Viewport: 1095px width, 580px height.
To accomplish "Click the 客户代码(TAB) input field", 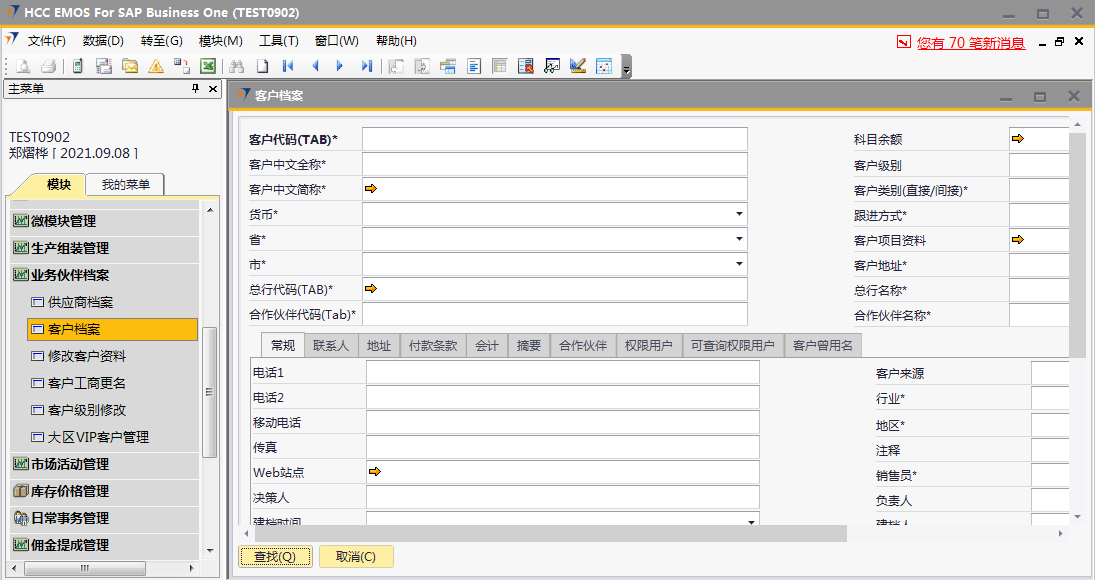I will point(554,139).
